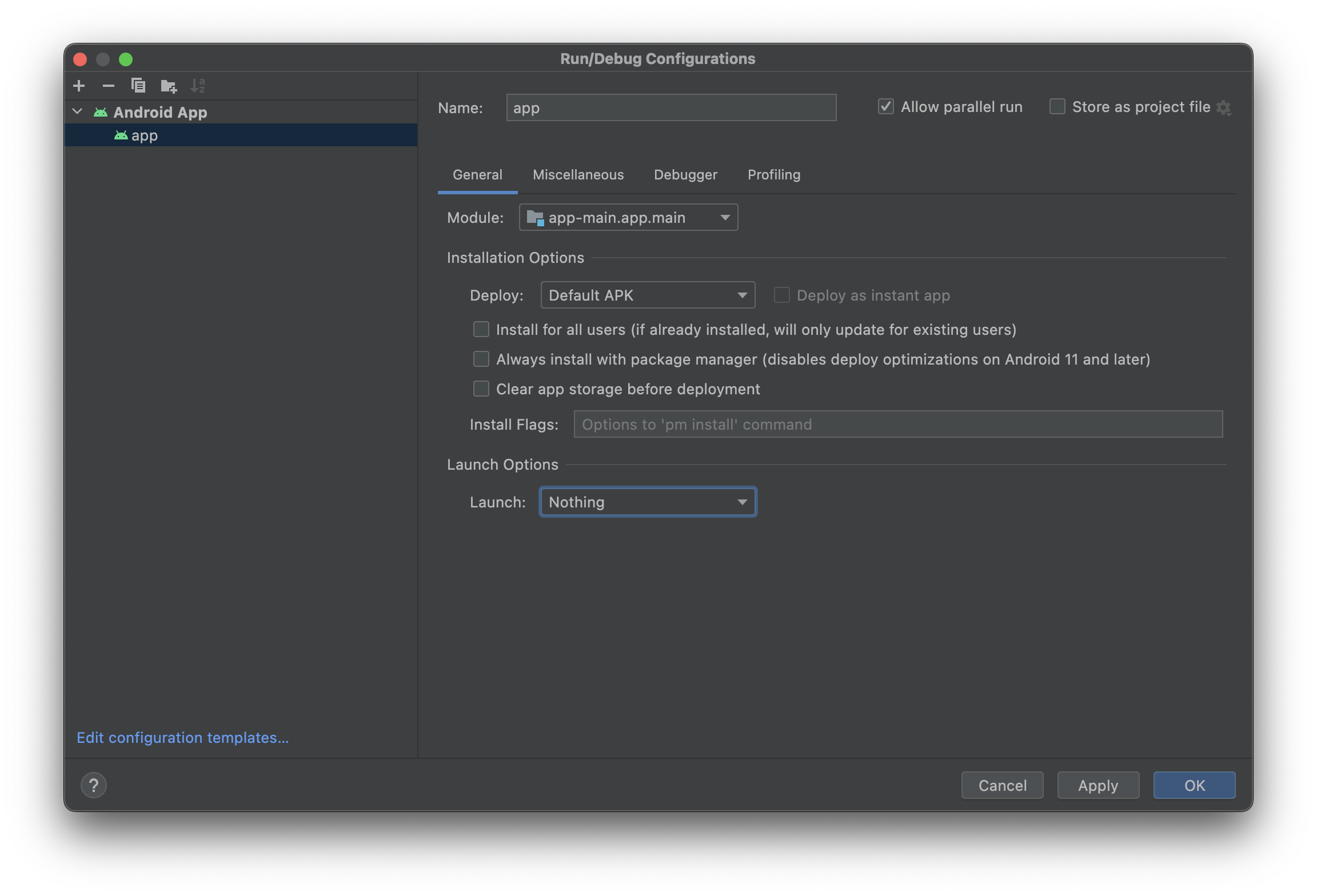The height and width of the screenshot is (896, 1317).
Task: Open the Deploy Default APK dropdown
Action: coord(648,295)
